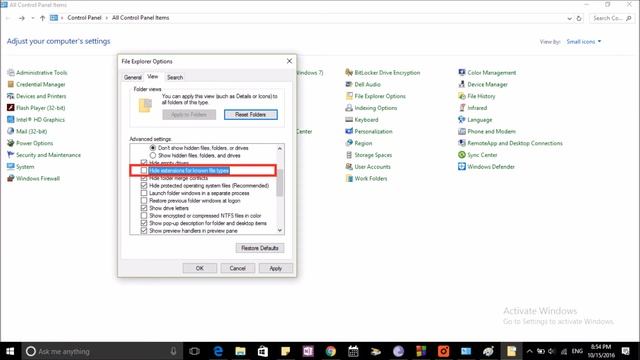Toggle Show pop-up description for folder items

[144, 223]
